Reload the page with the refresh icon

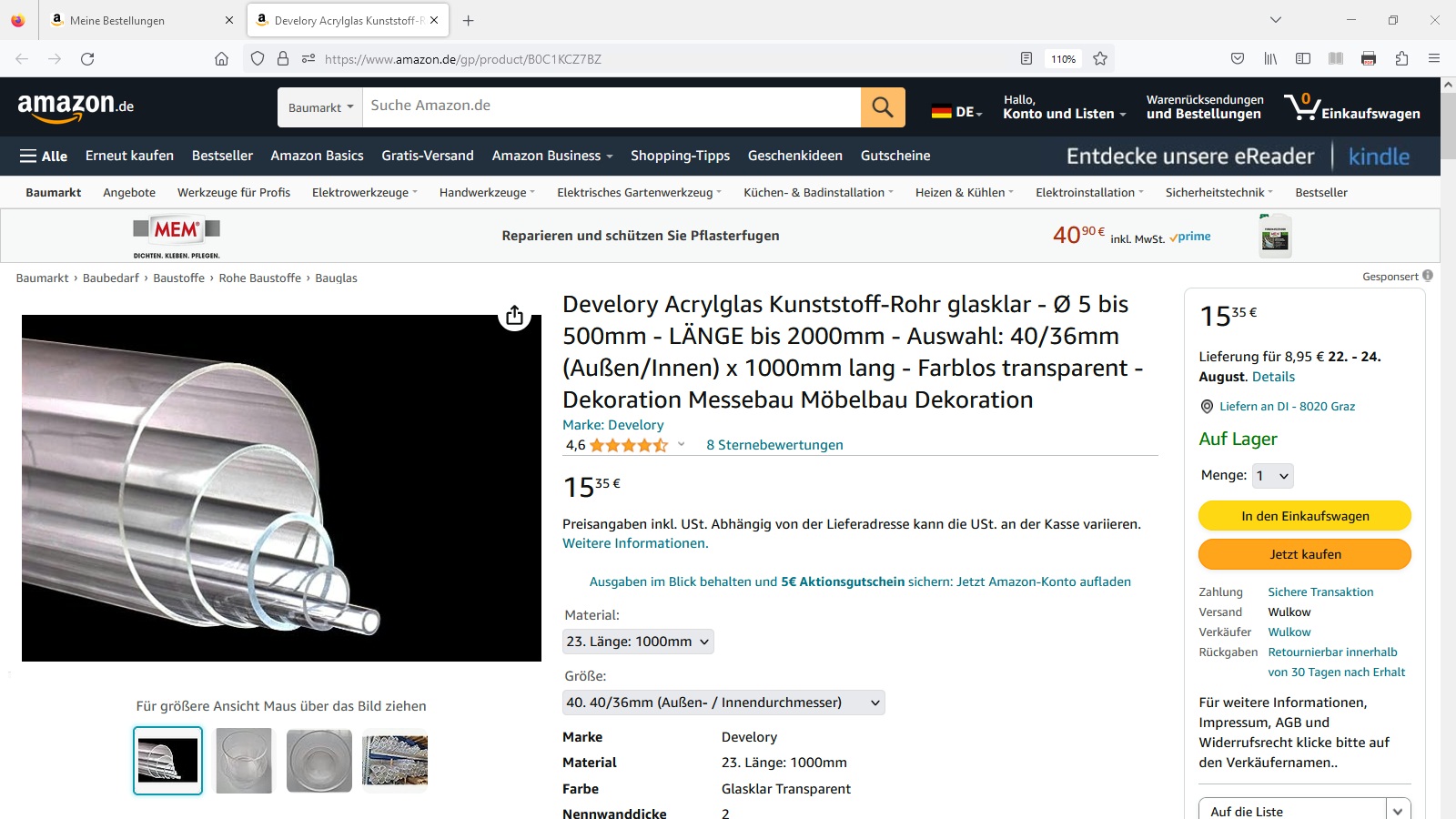[87, 59]
